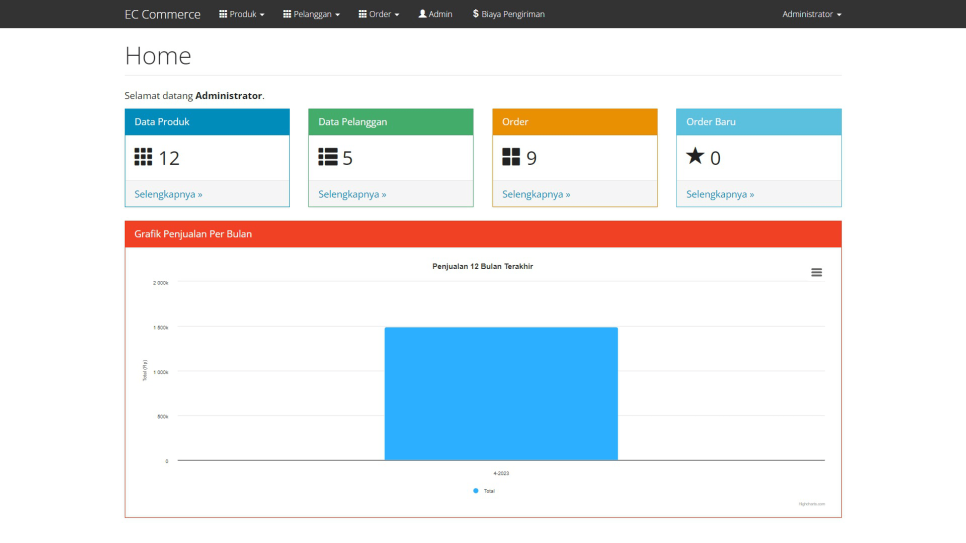Open the chart hamburger context menu
966x543 pixels.
coord(816,272)
